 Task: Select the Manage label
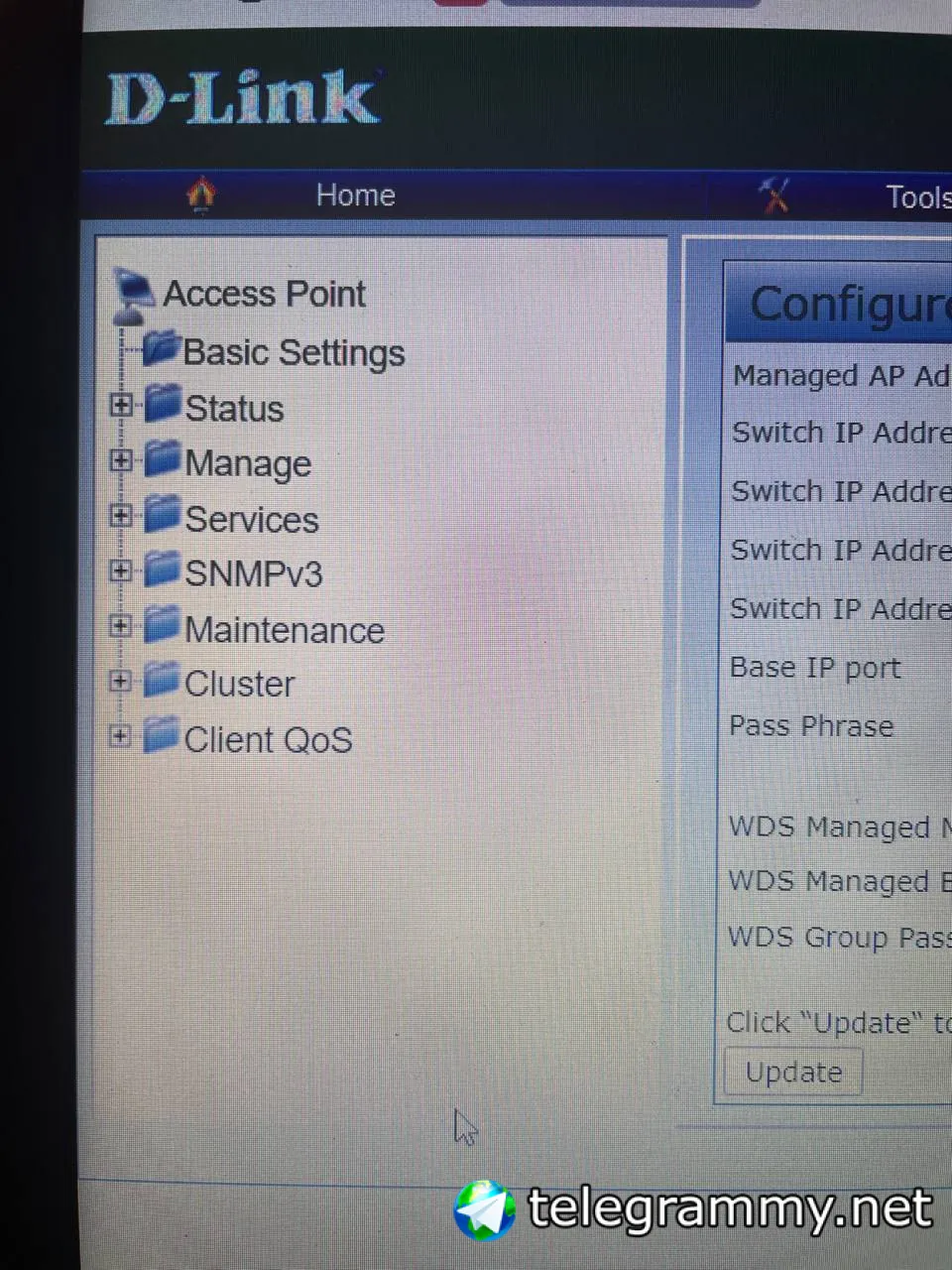tap(248, 464)
